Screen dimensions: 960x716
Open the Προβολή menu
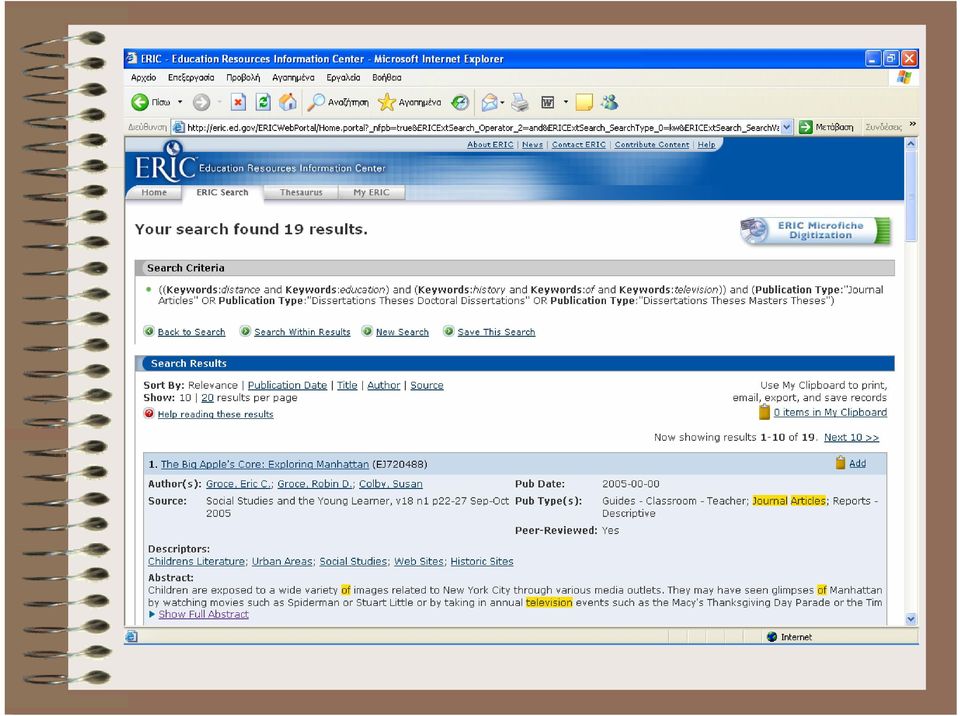[x=243, y=78]
